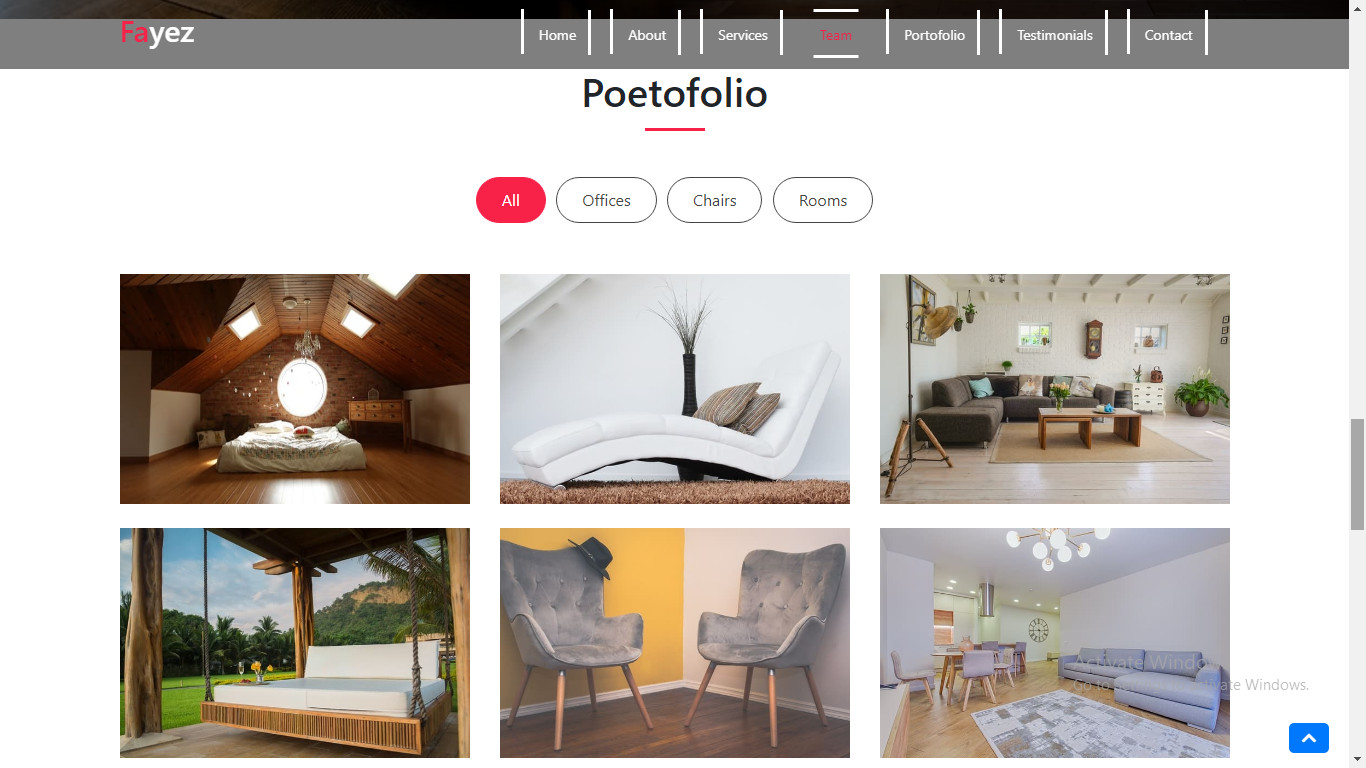Select the All portfolio filter

coord(511,200)
